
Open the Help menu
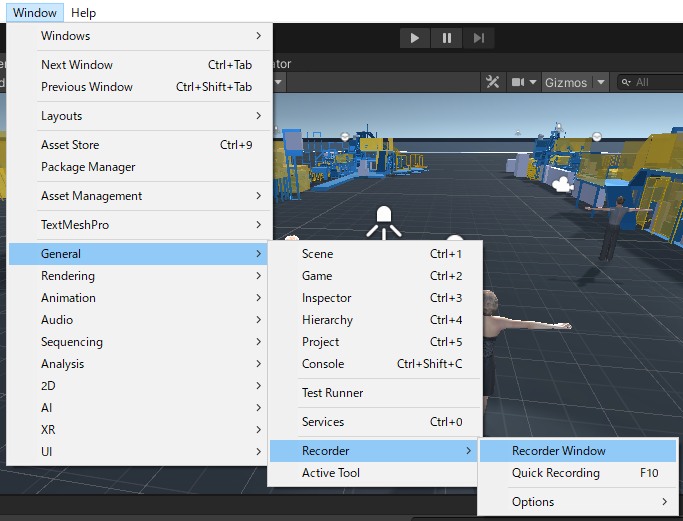coord(84,13)
